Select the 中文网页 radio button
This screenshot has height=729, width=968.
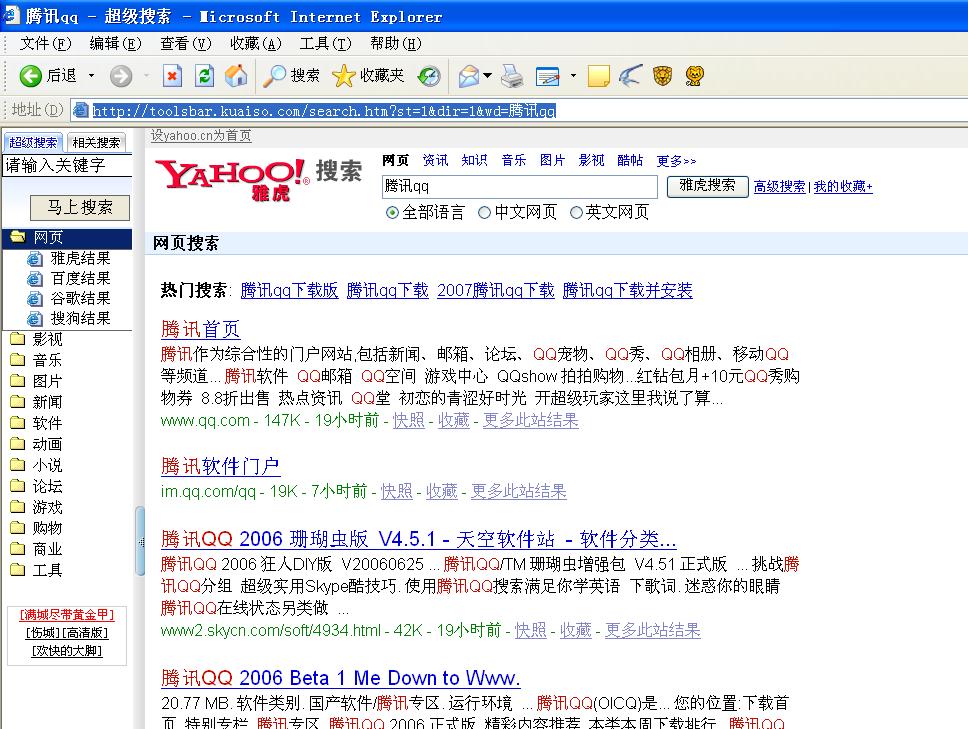(x=484, y=213)
